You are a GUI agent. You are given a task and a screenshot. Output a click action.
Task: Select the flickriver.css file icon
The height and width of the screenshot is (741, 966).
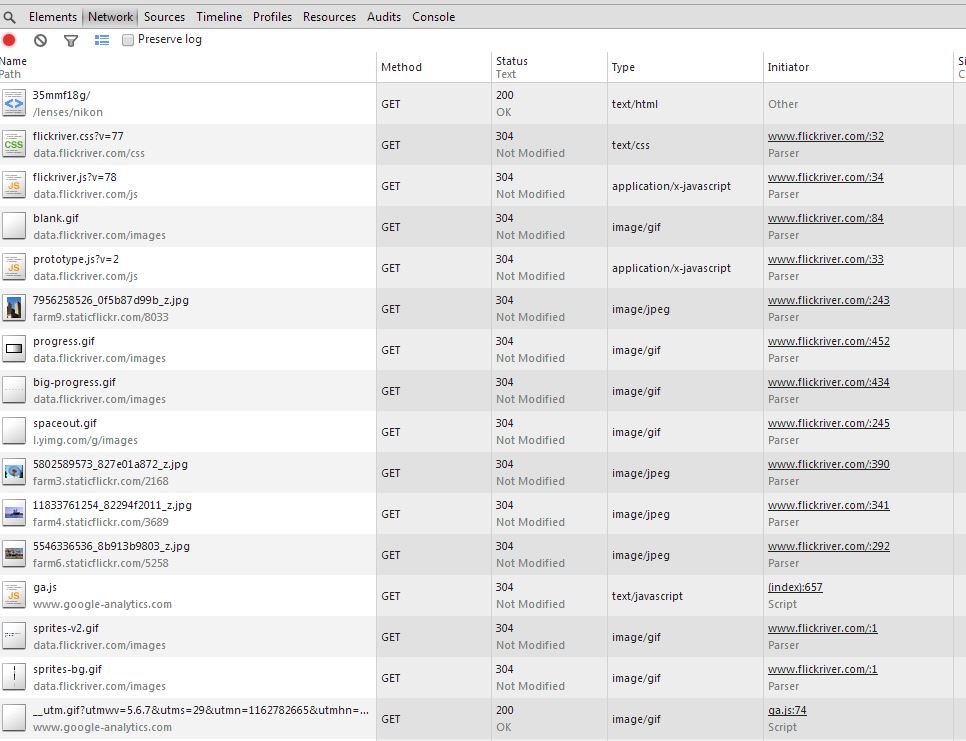point(14,144)
